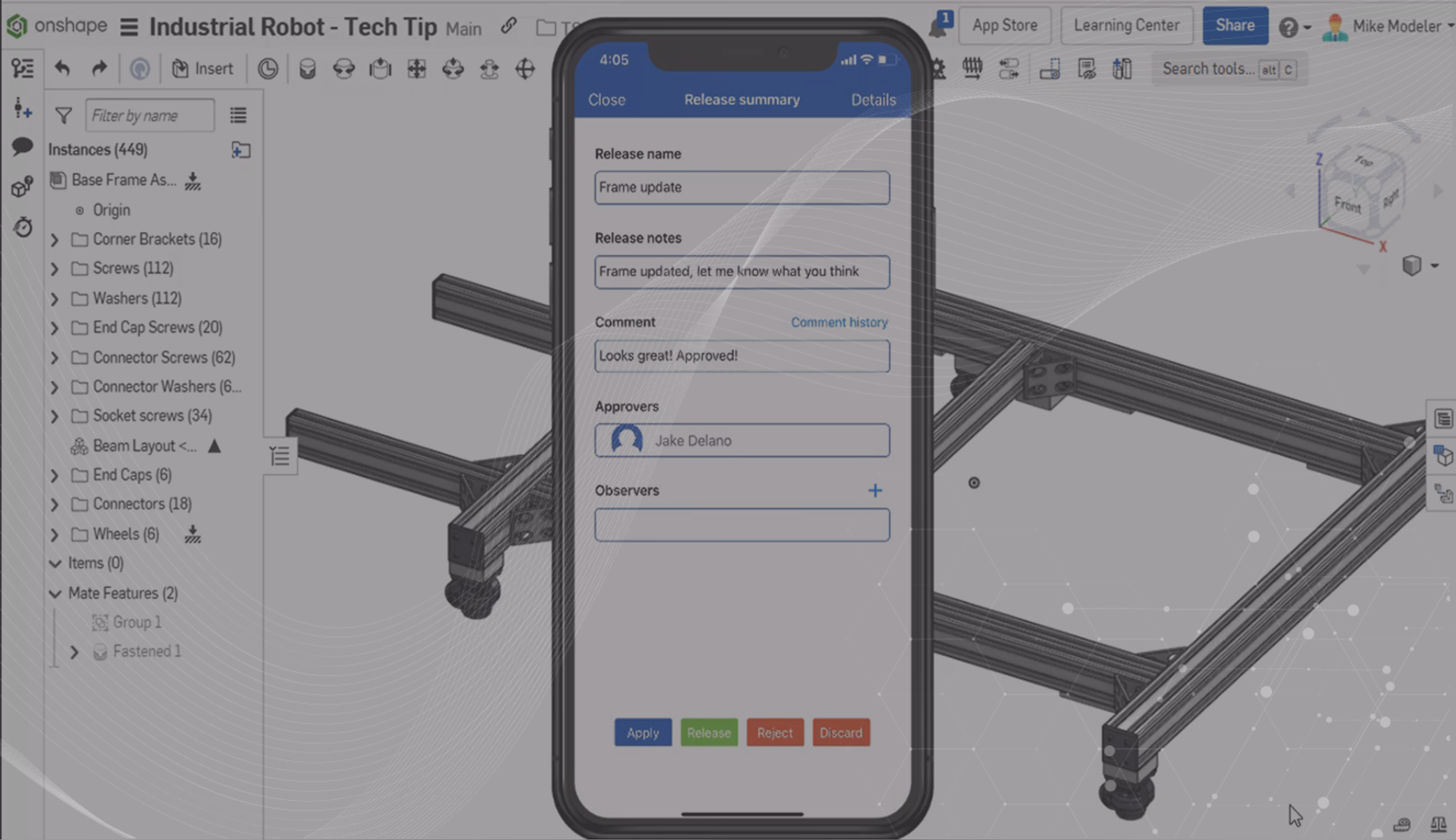The width and height of the screenshot is (1456, 840).
Task: Expand the Corner Brackets folder
Action: click(x=55, y=240)
